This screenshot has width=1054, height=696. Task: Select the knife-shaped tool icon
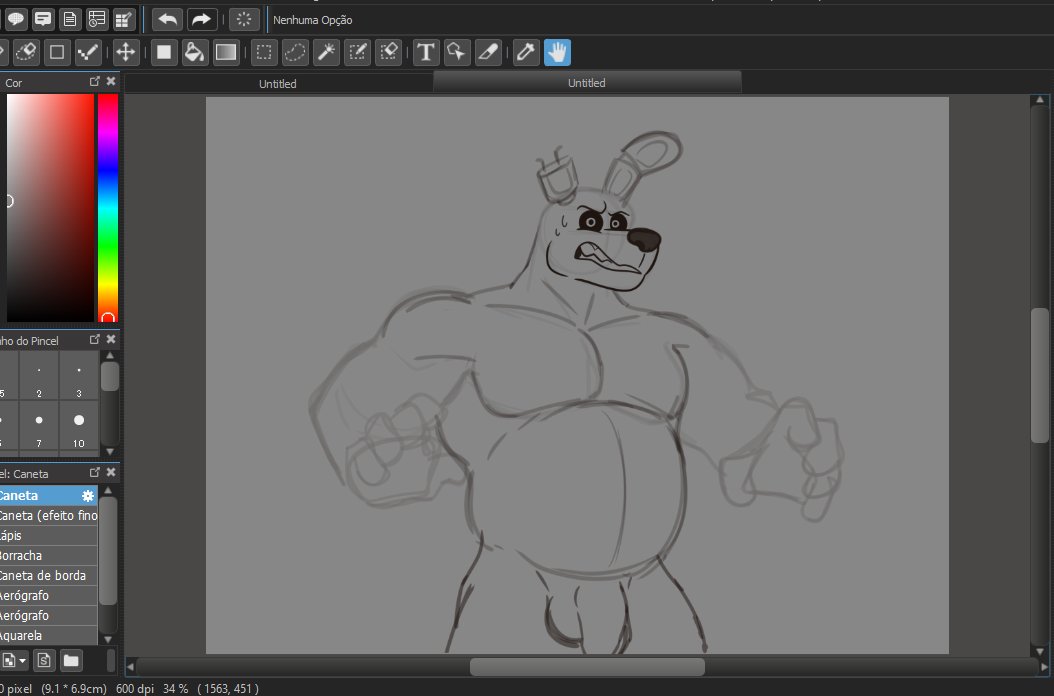tap(488, 52)
